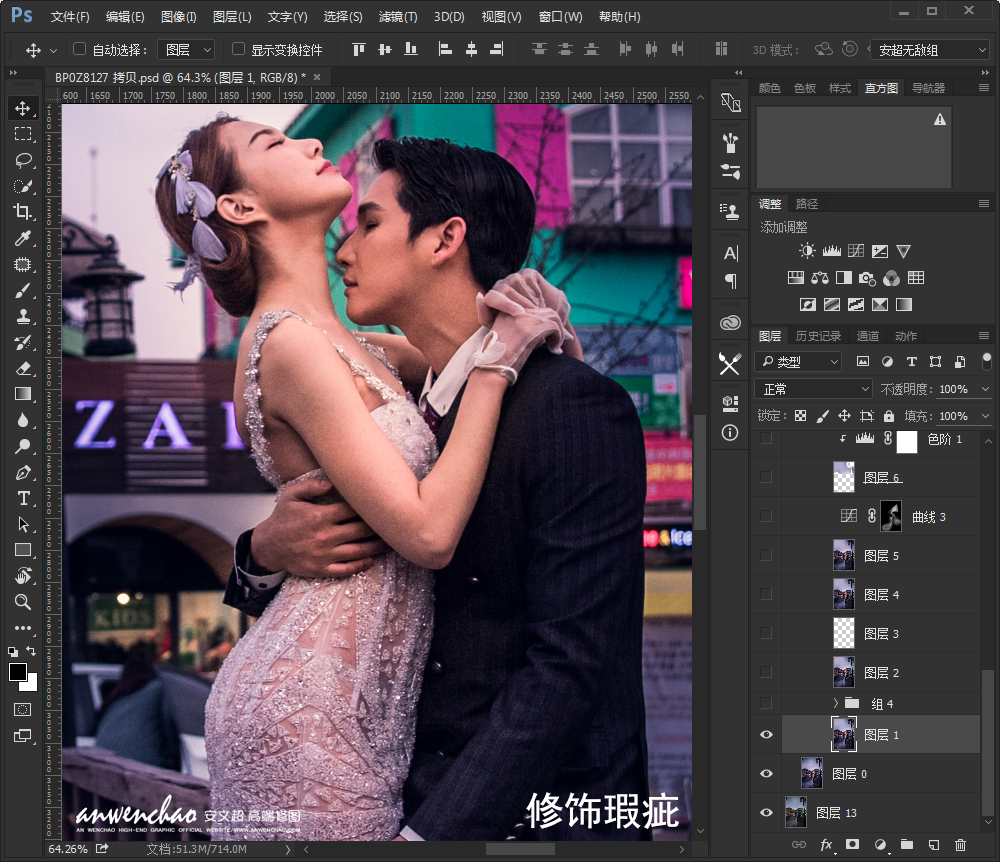The height and width of the screenshot is (862, 1000).
Task: Click the horizontal canvas scrollbar thumb
Action: [x=520, y=849]
